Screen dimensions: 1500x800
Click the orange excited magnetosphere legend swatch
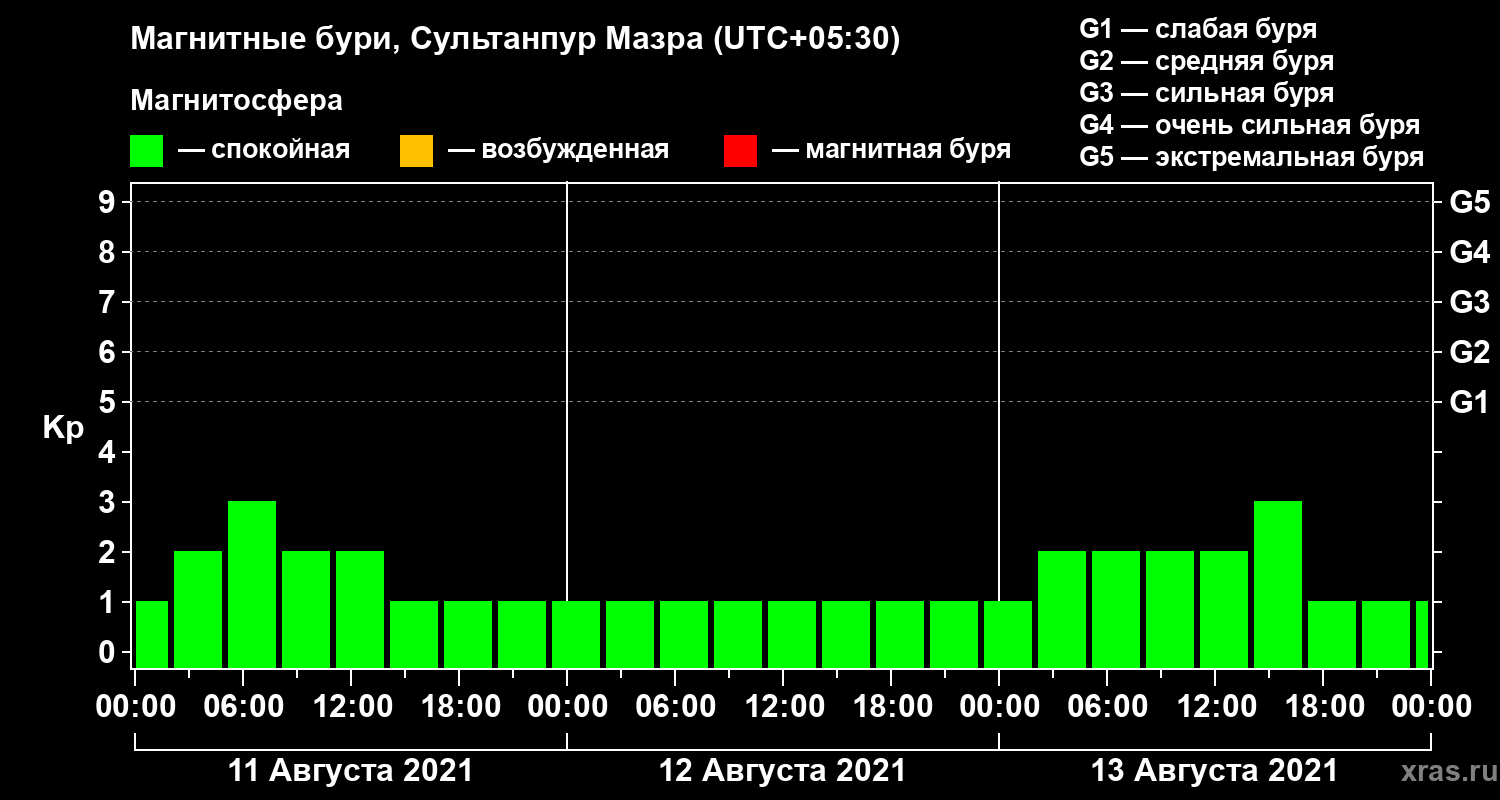(416, 151)
